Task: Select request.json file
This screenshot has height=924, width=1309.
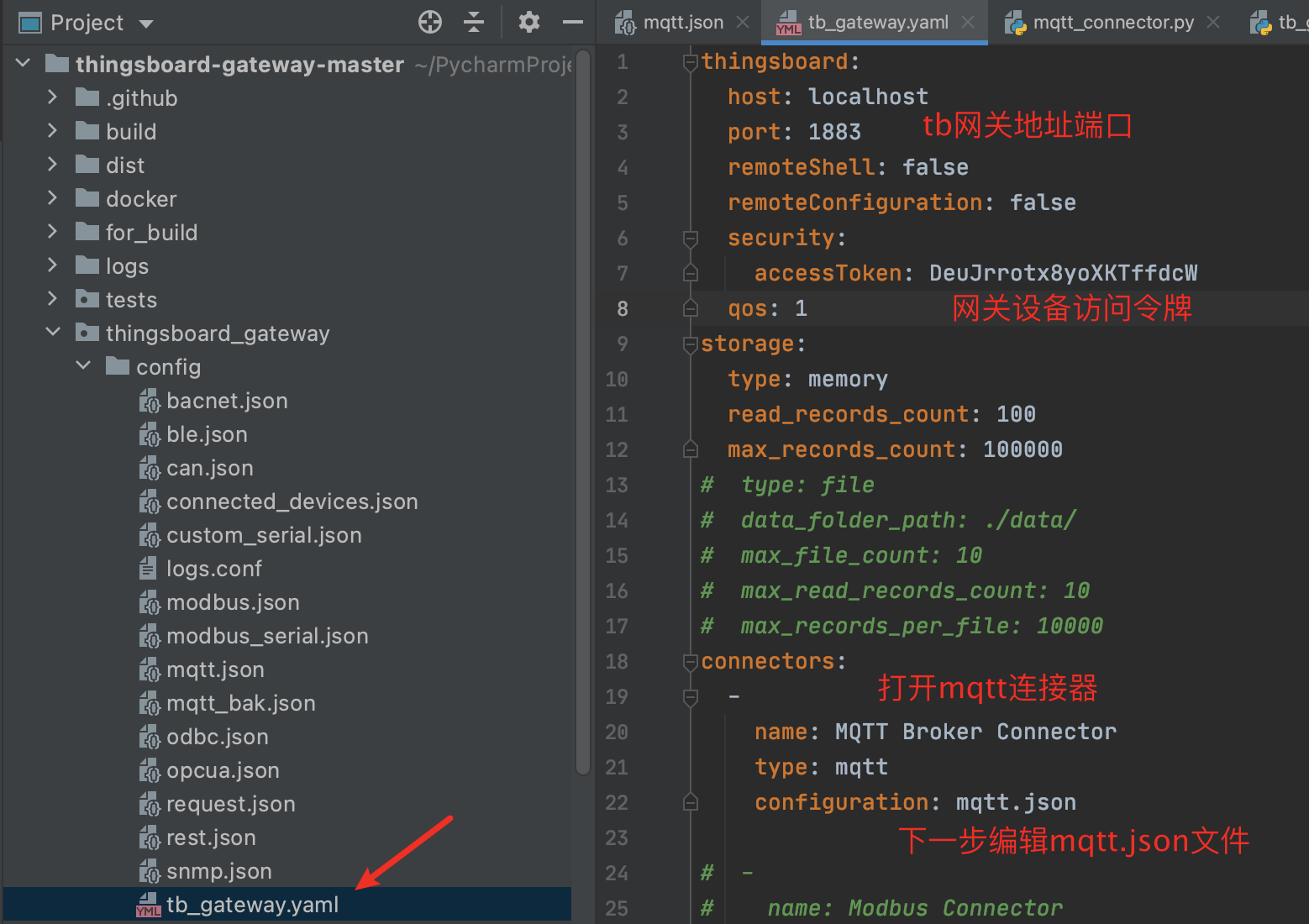Action: tap(230, 804)
